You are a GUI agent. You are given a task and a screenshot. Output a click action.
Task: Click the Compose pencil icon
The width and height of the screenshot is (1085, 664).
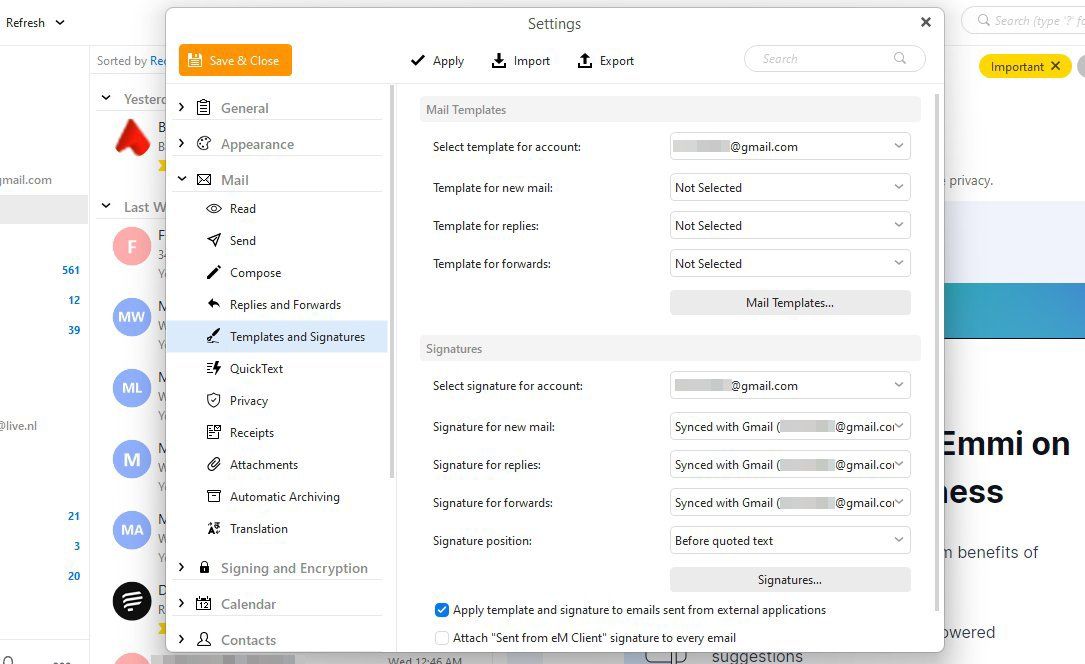tap(212, 272)
